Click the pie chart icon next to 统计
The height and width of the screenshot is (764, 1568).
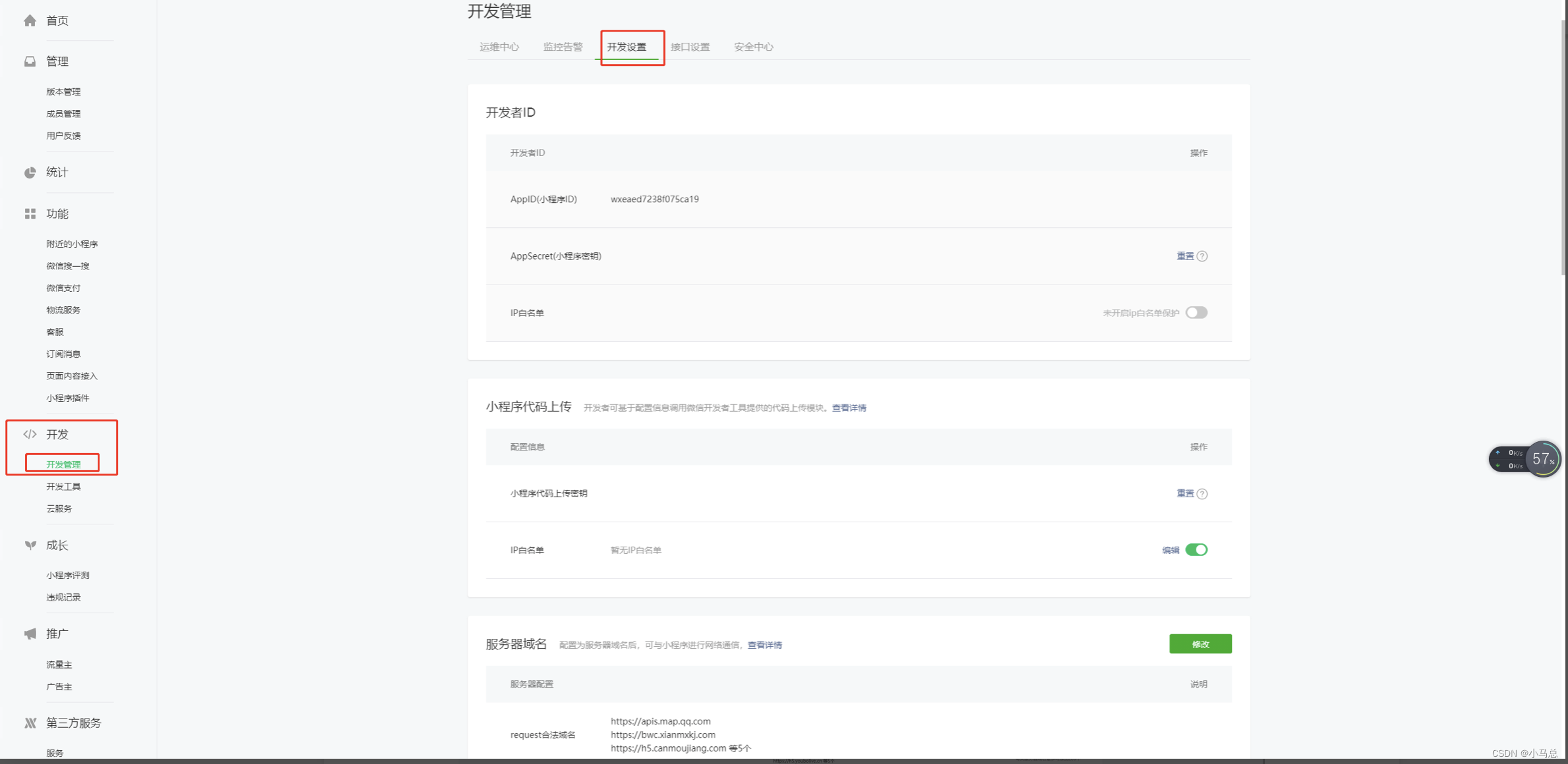30,173
